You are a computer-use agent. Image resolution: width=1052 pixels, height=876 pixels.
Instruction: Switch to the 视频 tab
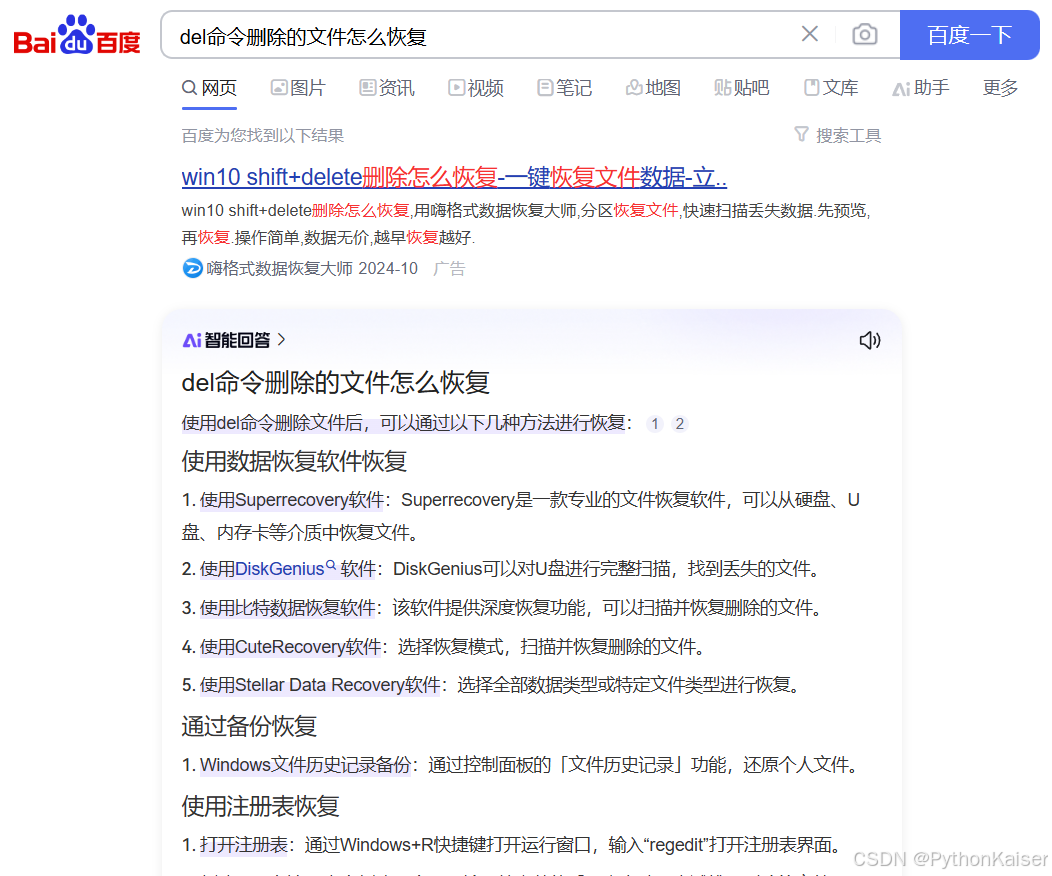pos(476,88)
